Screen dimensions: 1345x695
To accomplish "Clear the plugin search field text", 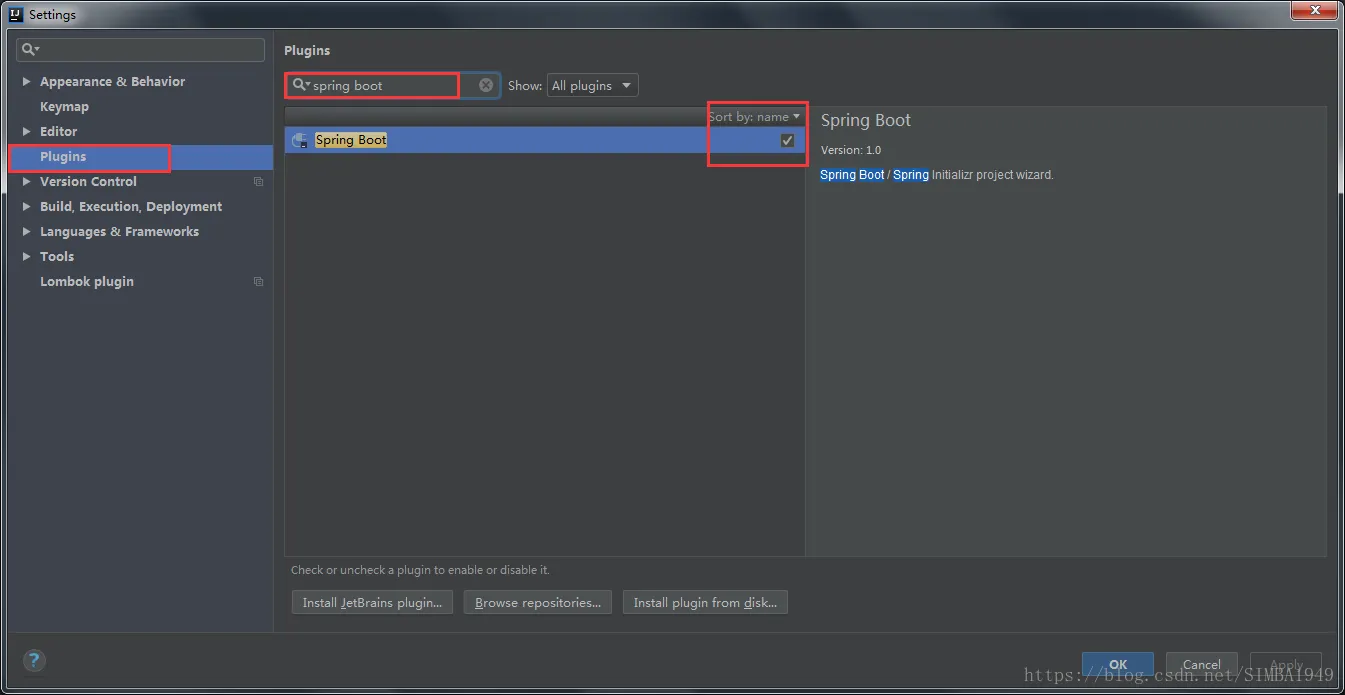I will tap(486, 85).
